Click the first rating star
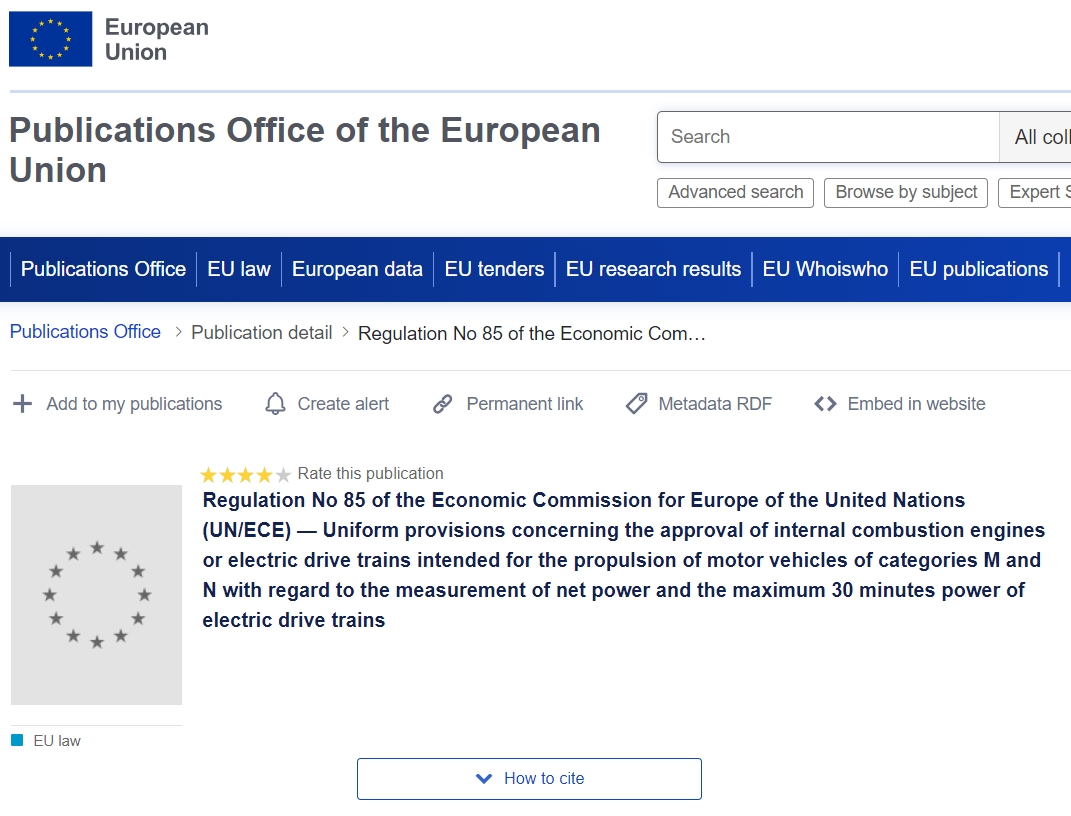 tap(209, 475)
